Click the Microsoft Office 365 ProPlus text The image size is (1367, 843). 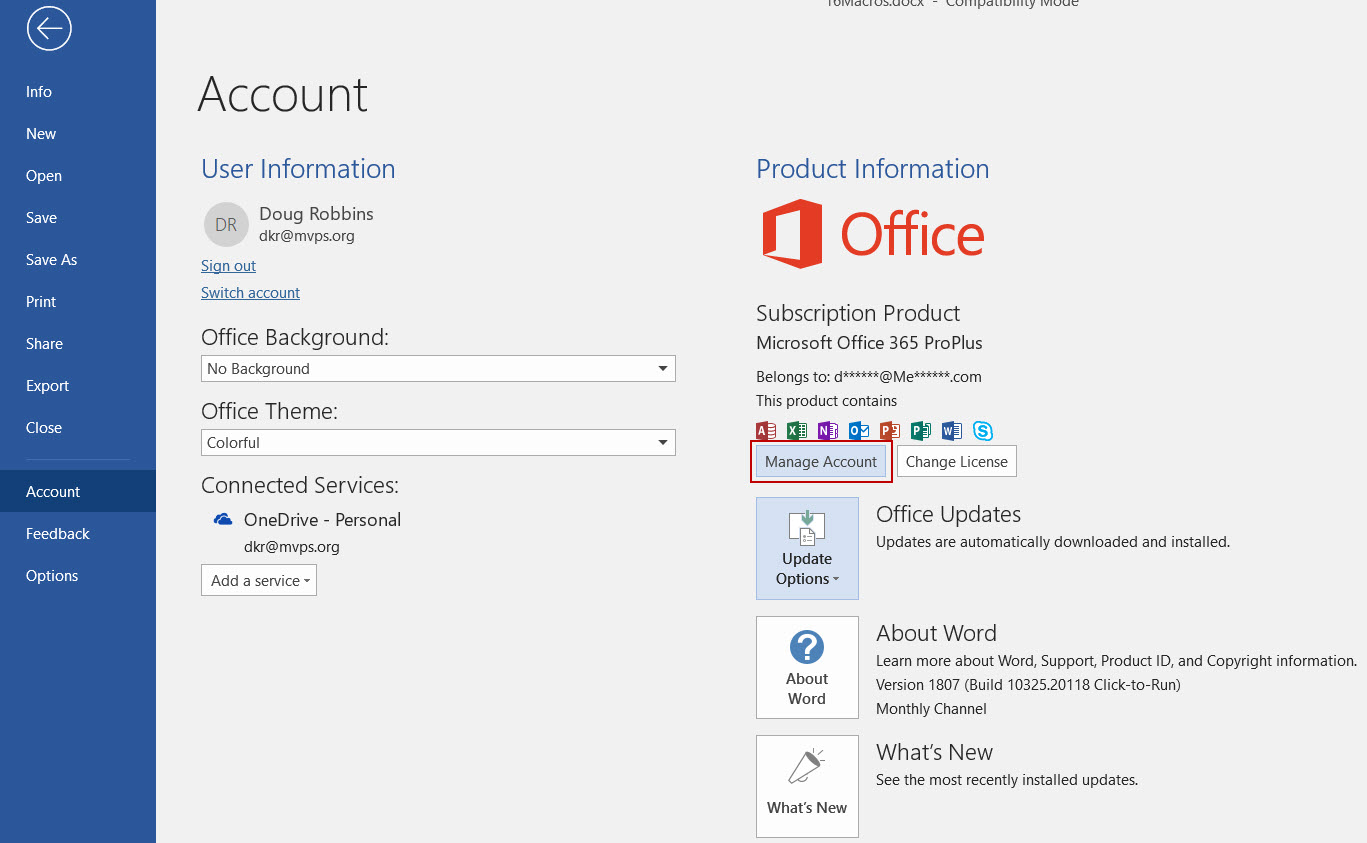[869, 343]
